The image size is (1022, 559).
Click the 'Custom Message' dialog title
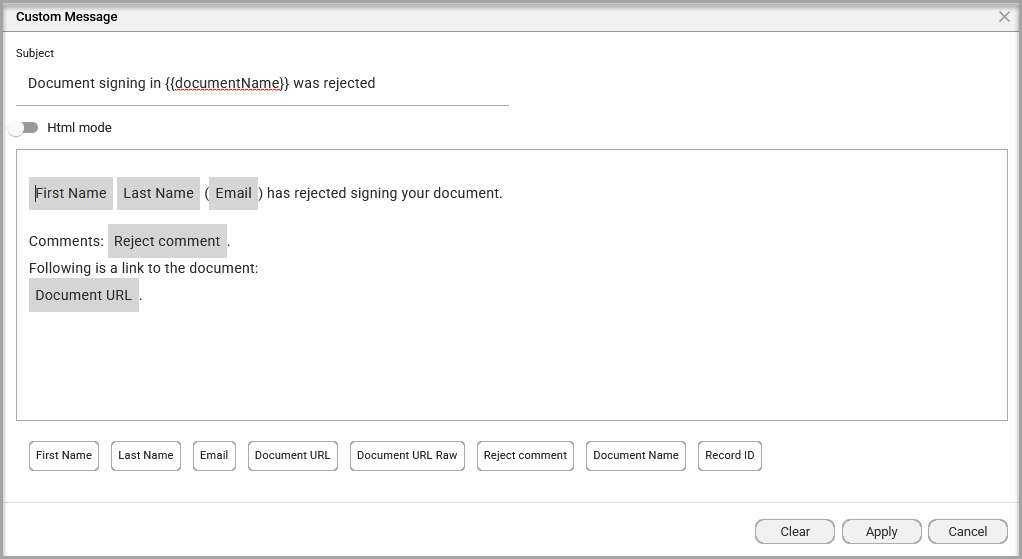pyautogui.click(x=66, y=17)
